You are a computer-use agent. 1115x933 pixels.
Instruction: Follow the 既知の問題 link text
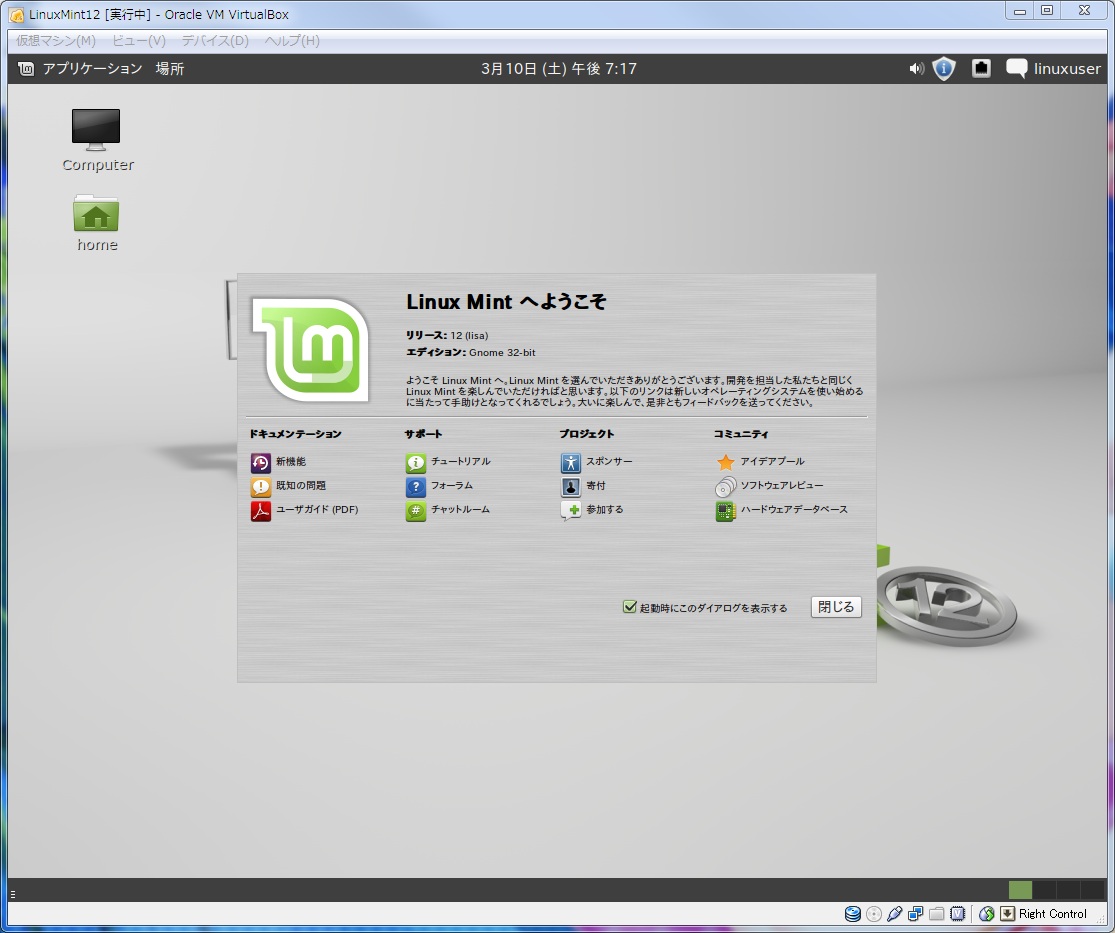(301, 486)
